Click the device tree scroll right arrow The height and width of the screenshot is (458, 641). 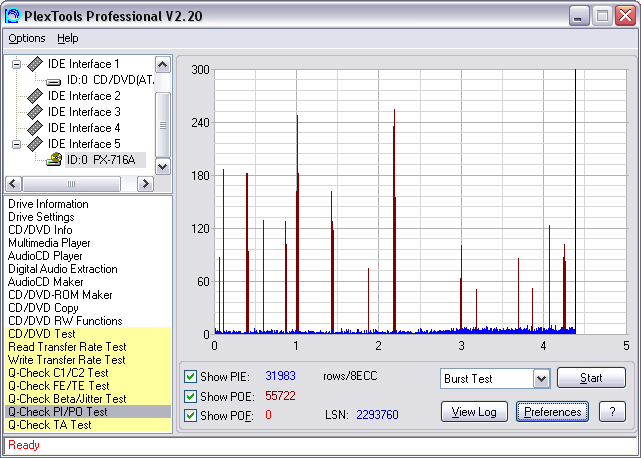pos(145,184)
